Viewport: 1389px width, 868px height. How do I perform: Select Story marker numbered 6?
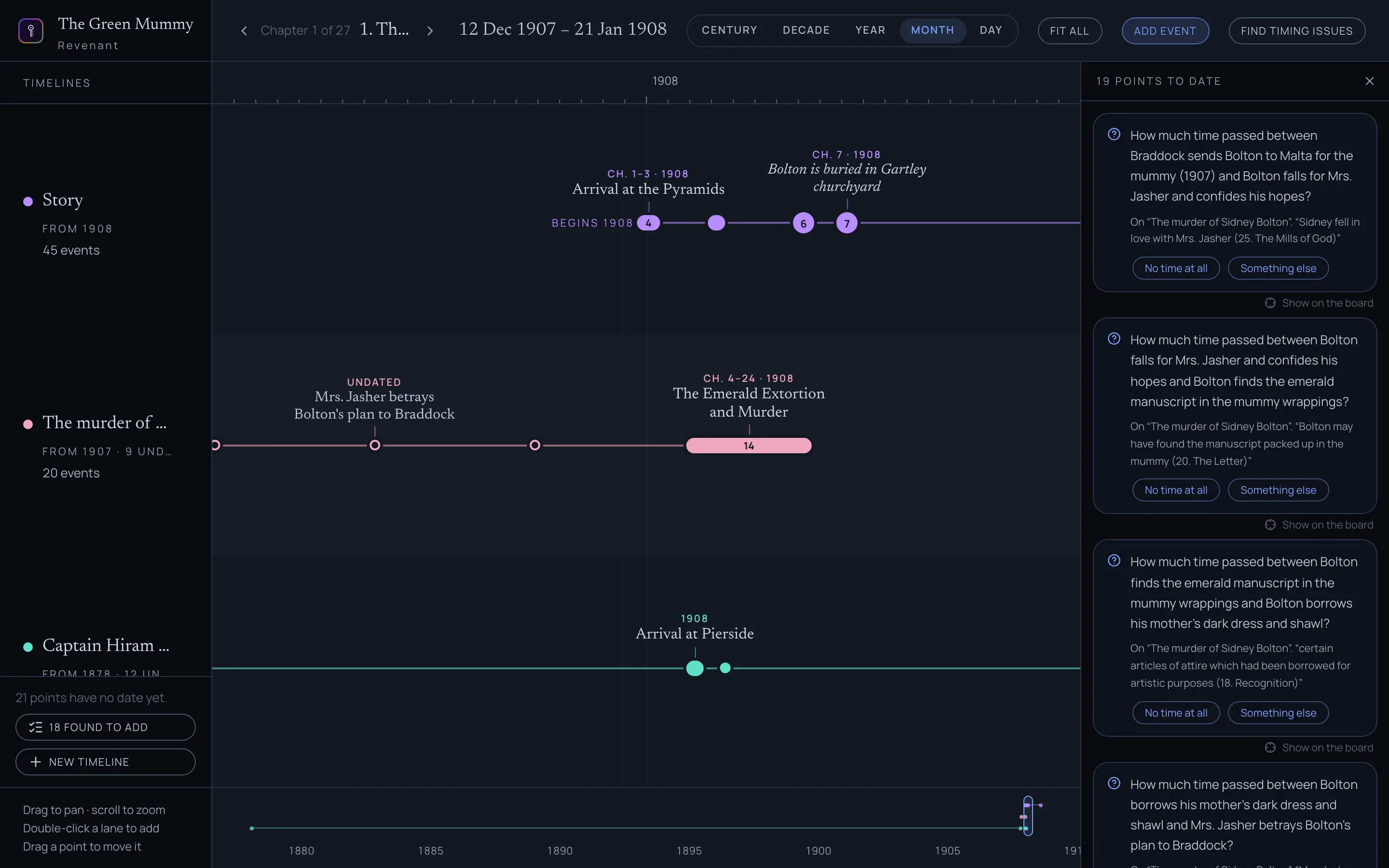tap(803, 223)
